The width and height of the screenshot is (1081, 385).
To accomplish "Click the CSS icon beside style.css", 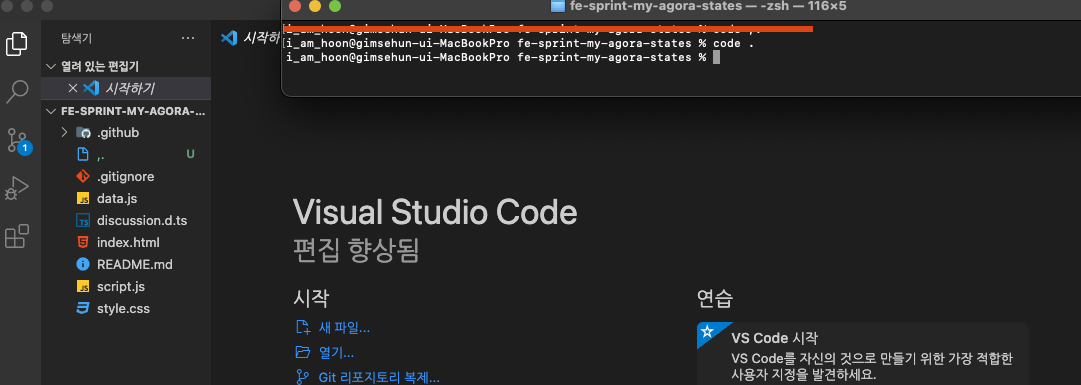I will click(x=83, y=308).
